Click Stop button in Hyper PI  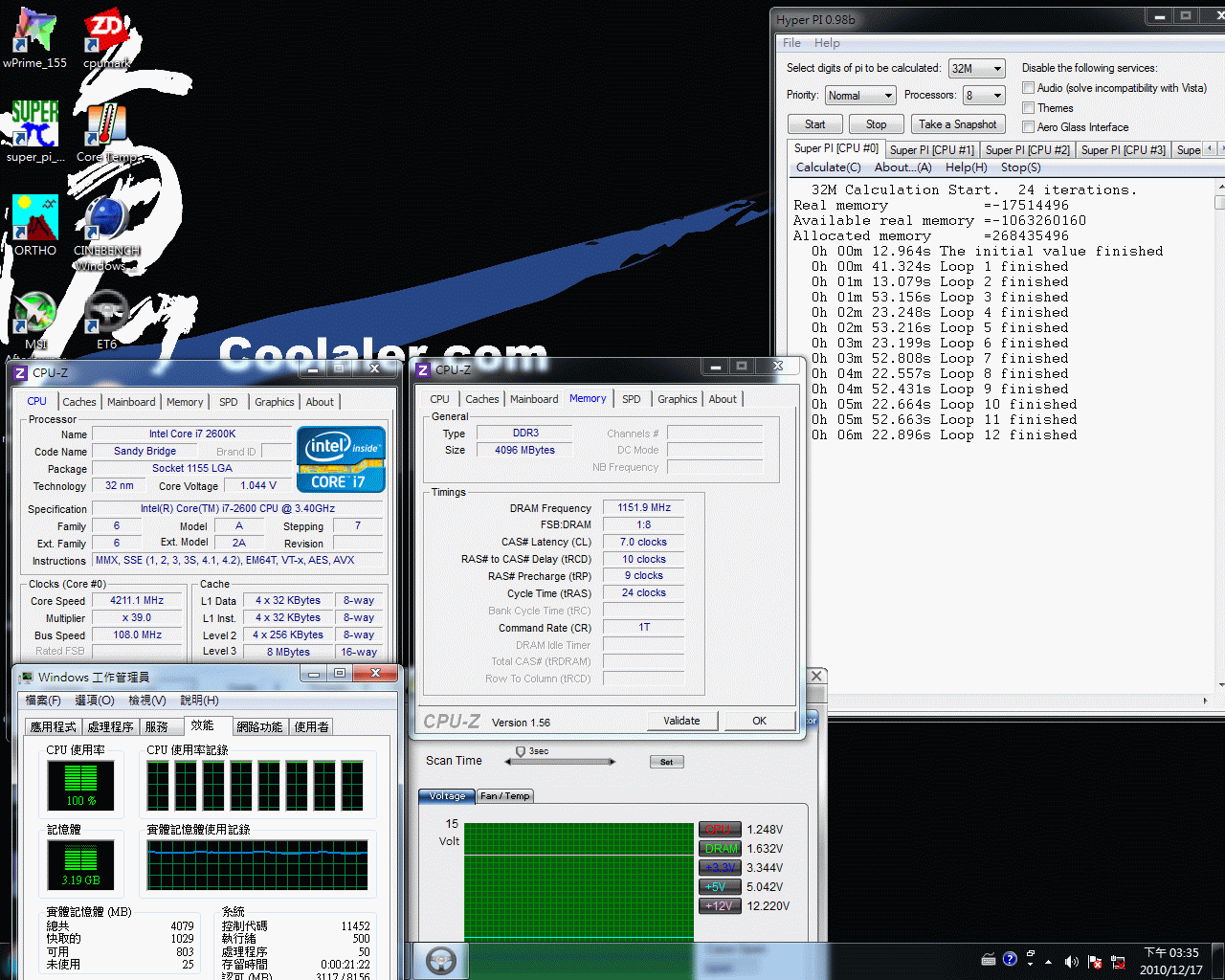(876, 124)
